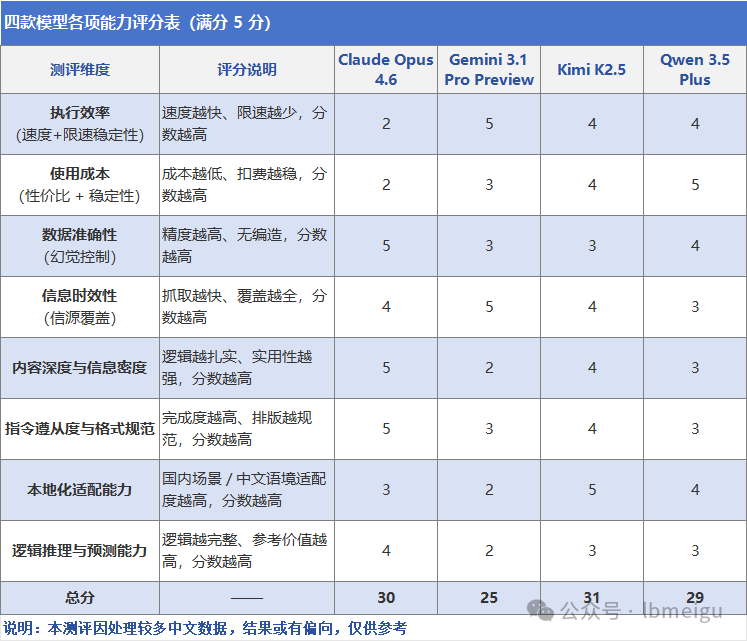Select the '逻辑推理与预测能力' row label
The height and width of the screenshot is (641, 747).
80,551
